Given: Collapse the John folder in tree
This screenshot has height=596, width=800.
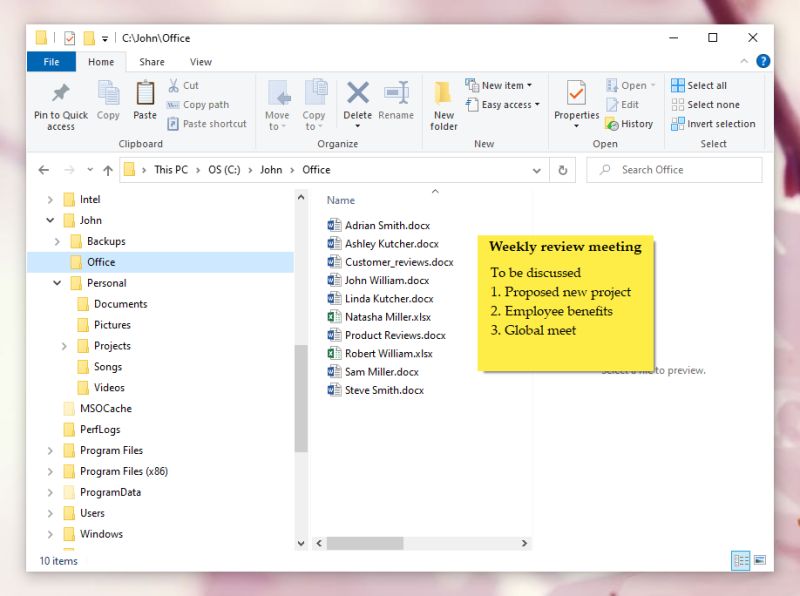Looking at the screenshot, I should (50, 220).
